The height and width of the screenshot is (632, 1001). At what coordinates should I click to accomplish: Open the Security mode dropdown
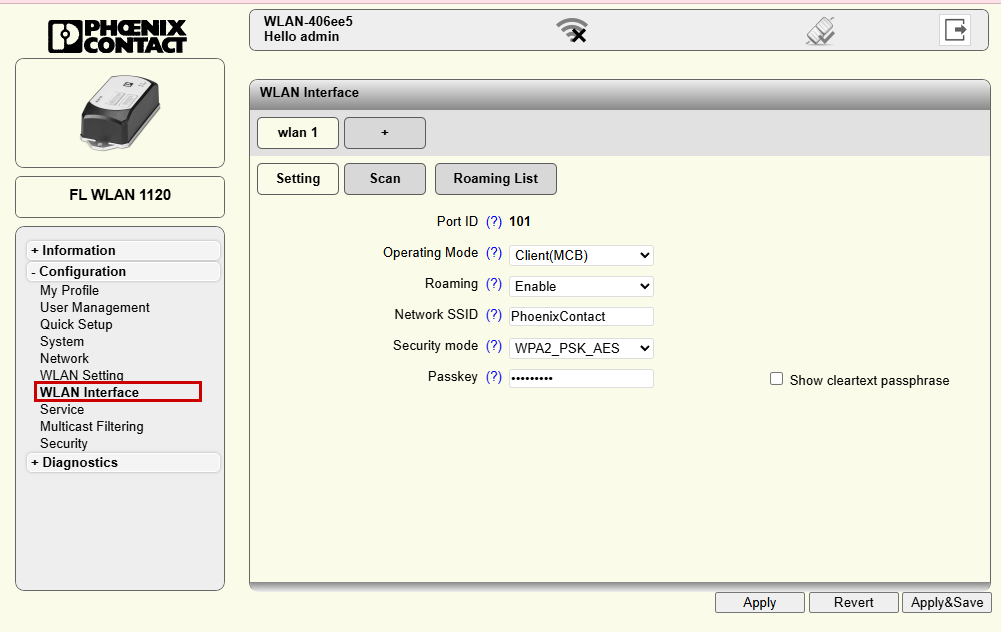(x=581, y=348)
